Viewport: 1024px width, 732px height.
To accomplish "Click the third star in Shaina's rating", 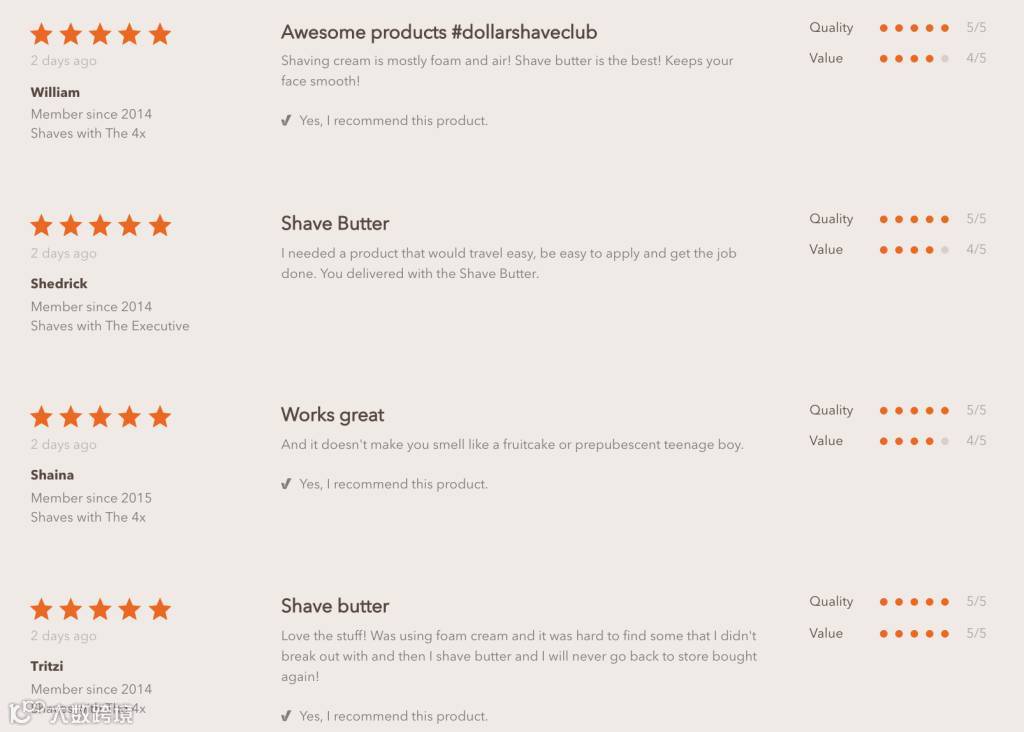I will [100, 417].
